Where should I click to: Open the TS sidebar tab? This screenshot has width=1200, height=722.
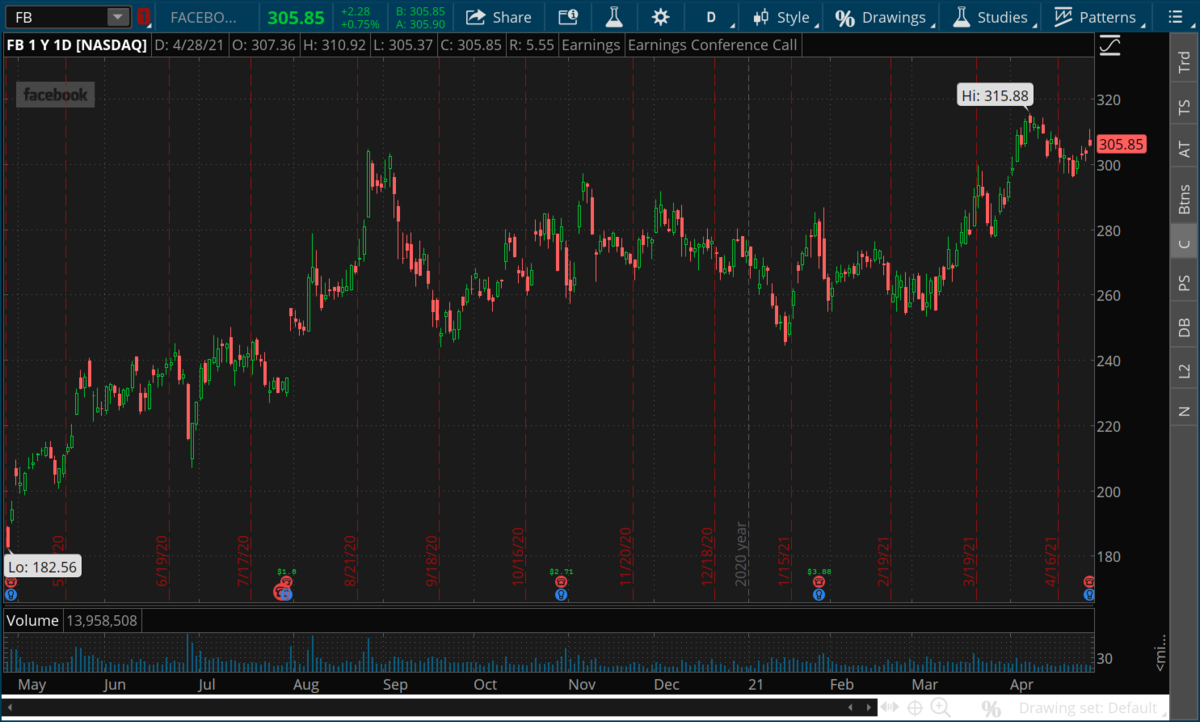click(1184, 107)
